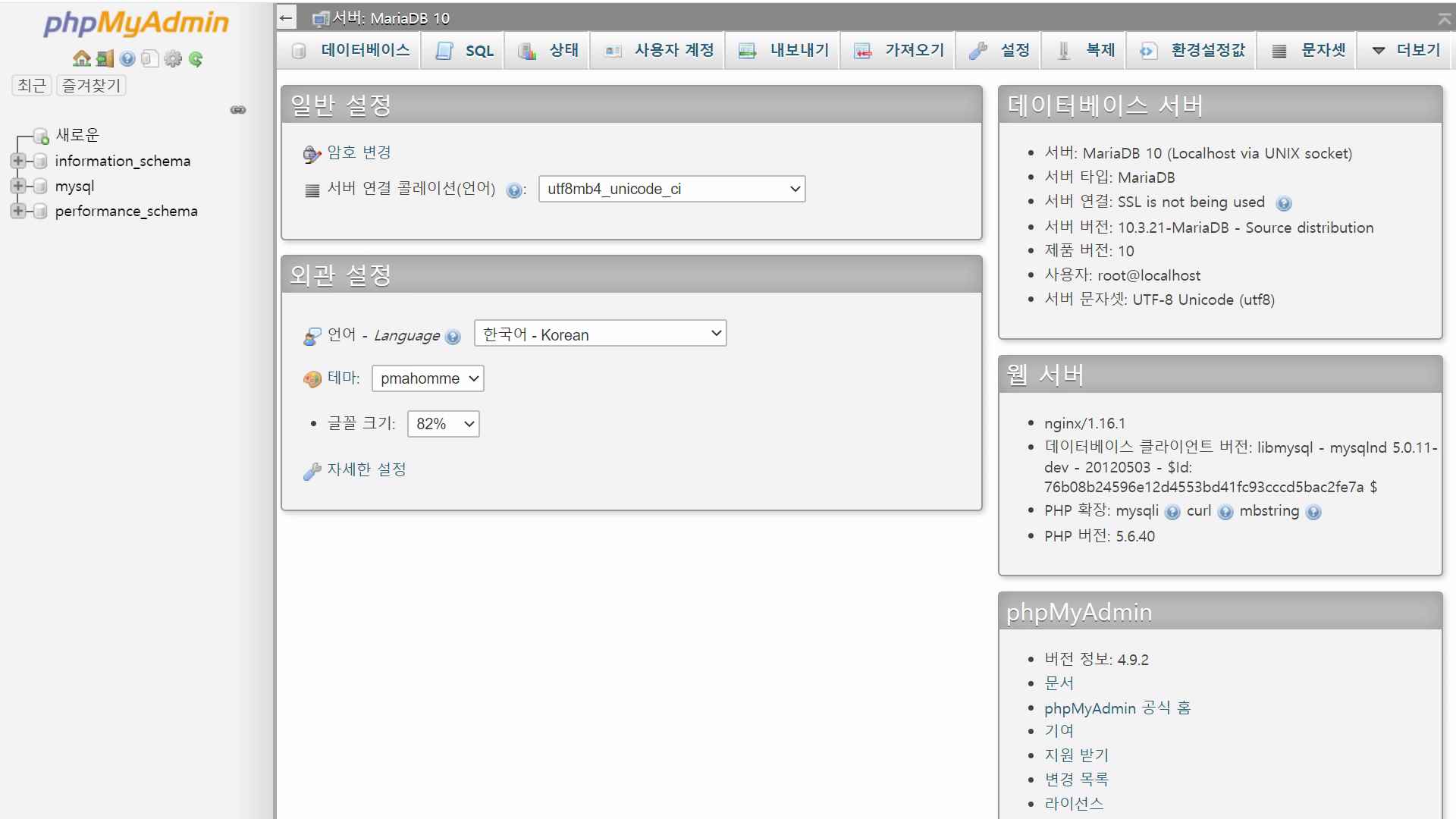The image size is (1456, 819).
Task: Click the navigation panel settings gear icon
Action: [x=173, y=58]
